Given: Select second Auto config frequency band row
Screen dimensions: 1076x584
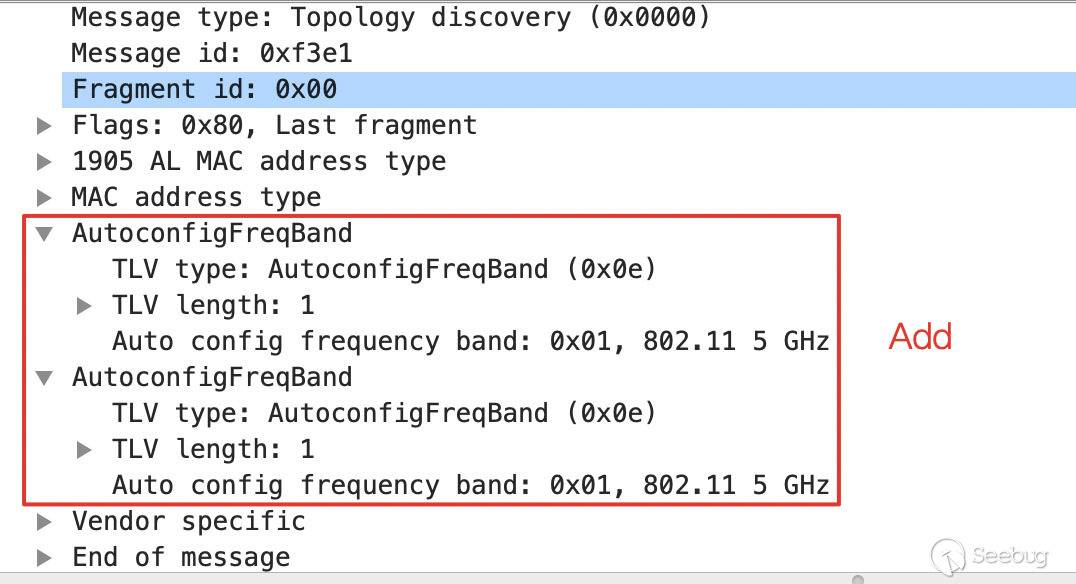Looking at the screenshot, I should pos(470,485).
